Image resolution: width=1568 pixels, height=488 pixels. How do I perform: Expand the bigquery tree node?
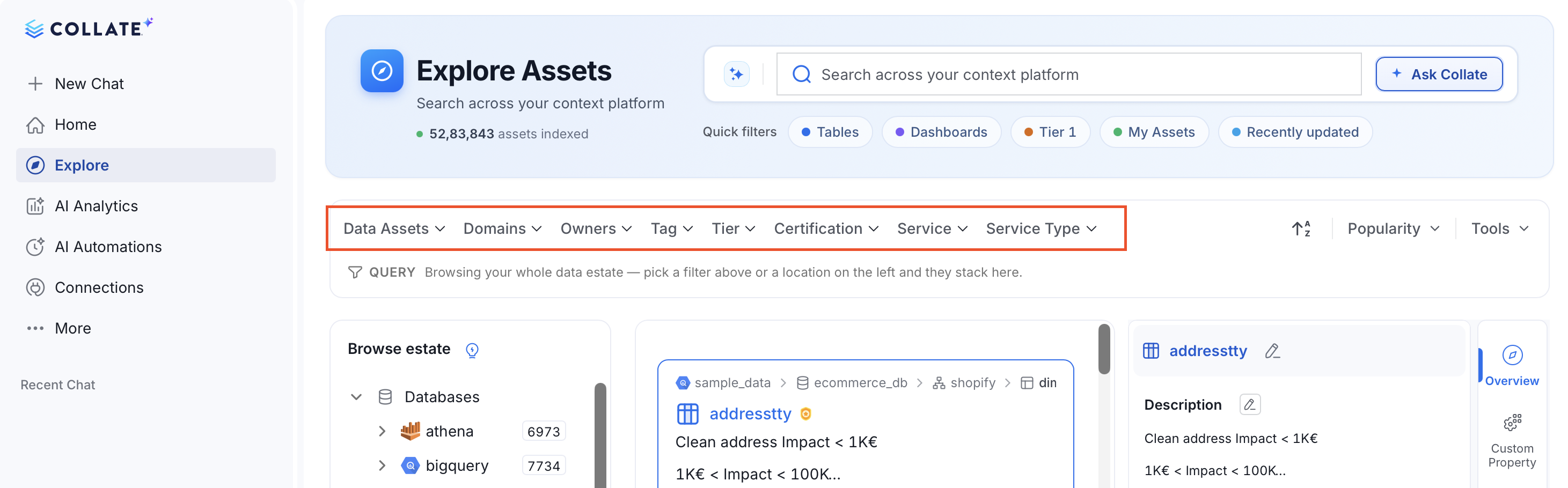point(382,465)
